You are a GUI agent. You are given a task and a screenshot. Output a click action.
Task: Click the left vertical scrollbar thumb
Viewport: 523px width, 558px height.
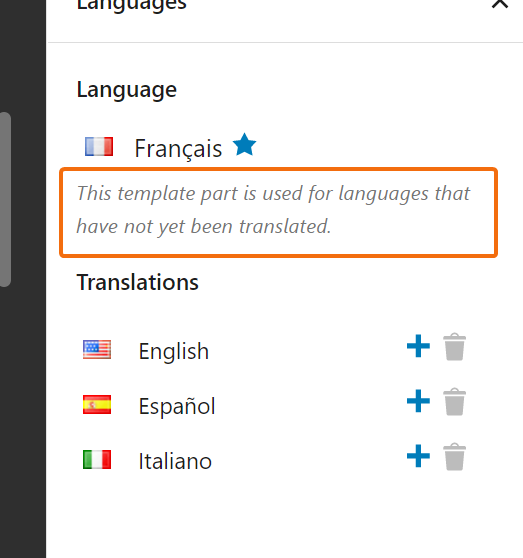(x=5, y=199)
